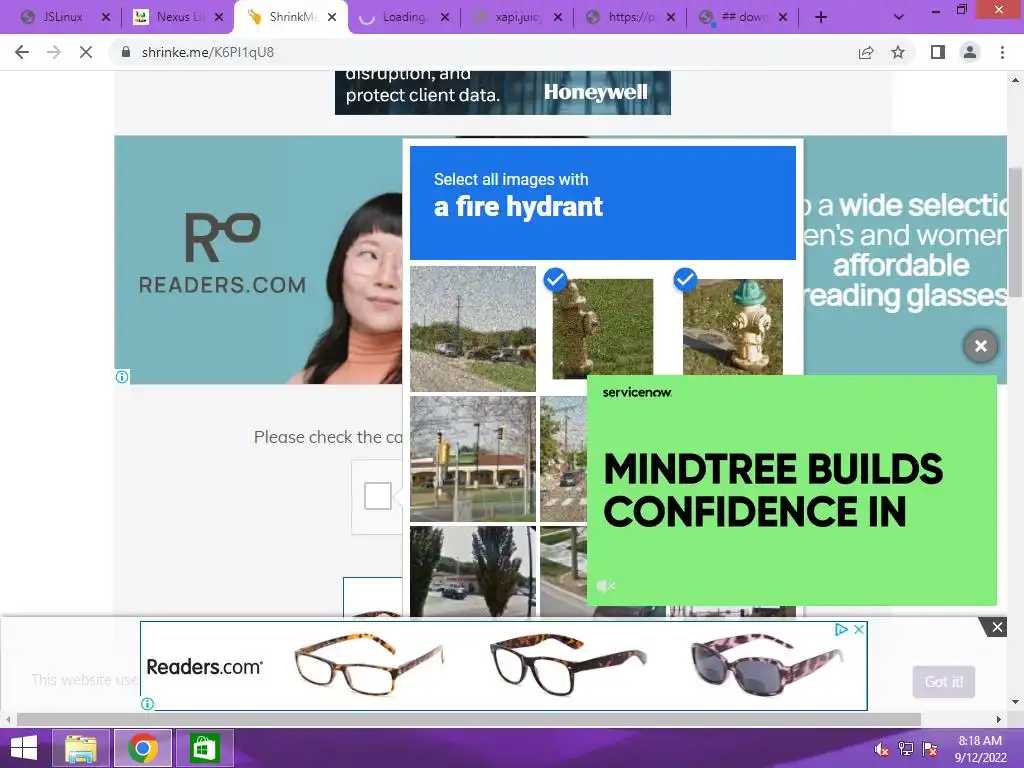The width and height of the screenshot is (1024, 768).
Task: Open a new browser tab
Action: point(821,18)
